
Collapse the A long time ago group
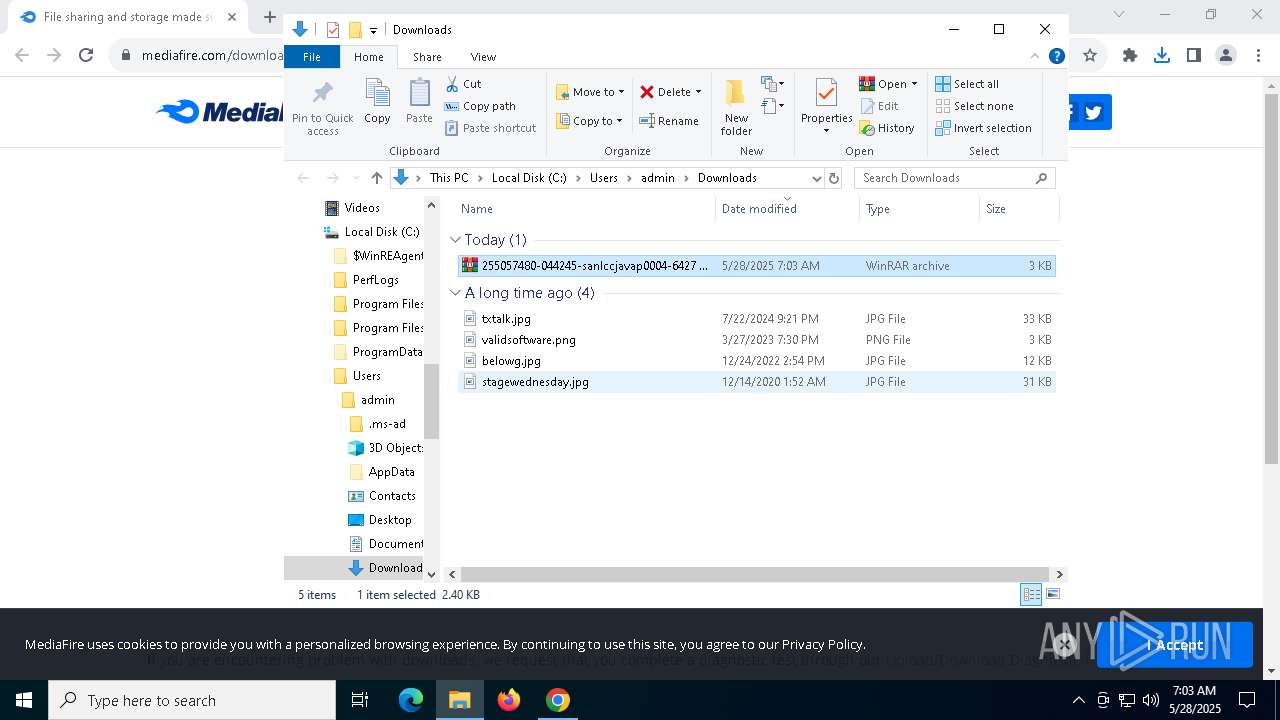(456, 293)
